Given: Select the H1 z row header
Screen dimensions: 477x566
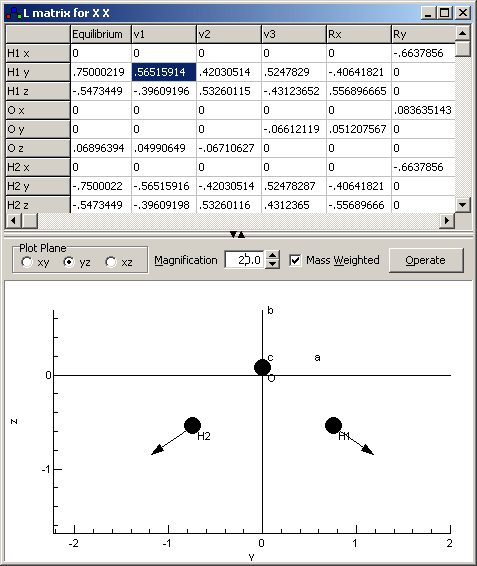Looking at the screenshot, I should tap(38, 91).
